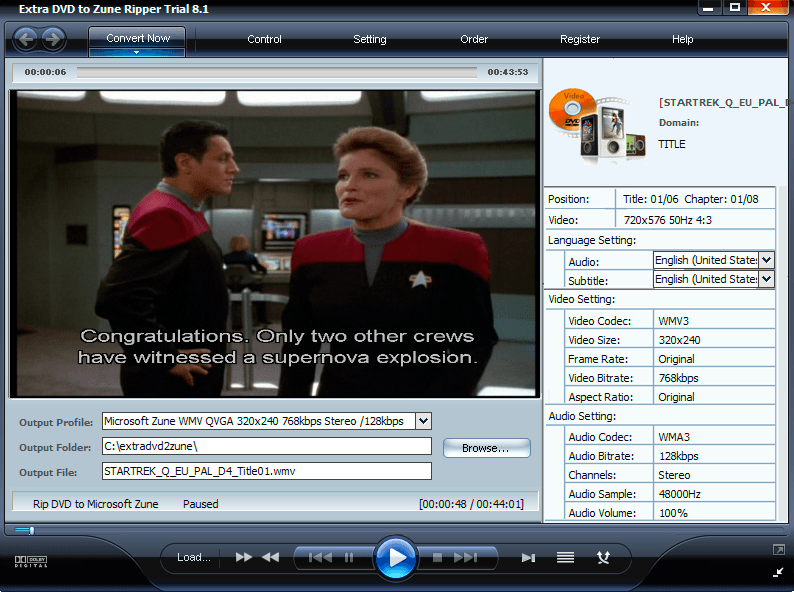Click the DVD to Zune product logo
The image size is (794, 592).
(x=598, y=126)
